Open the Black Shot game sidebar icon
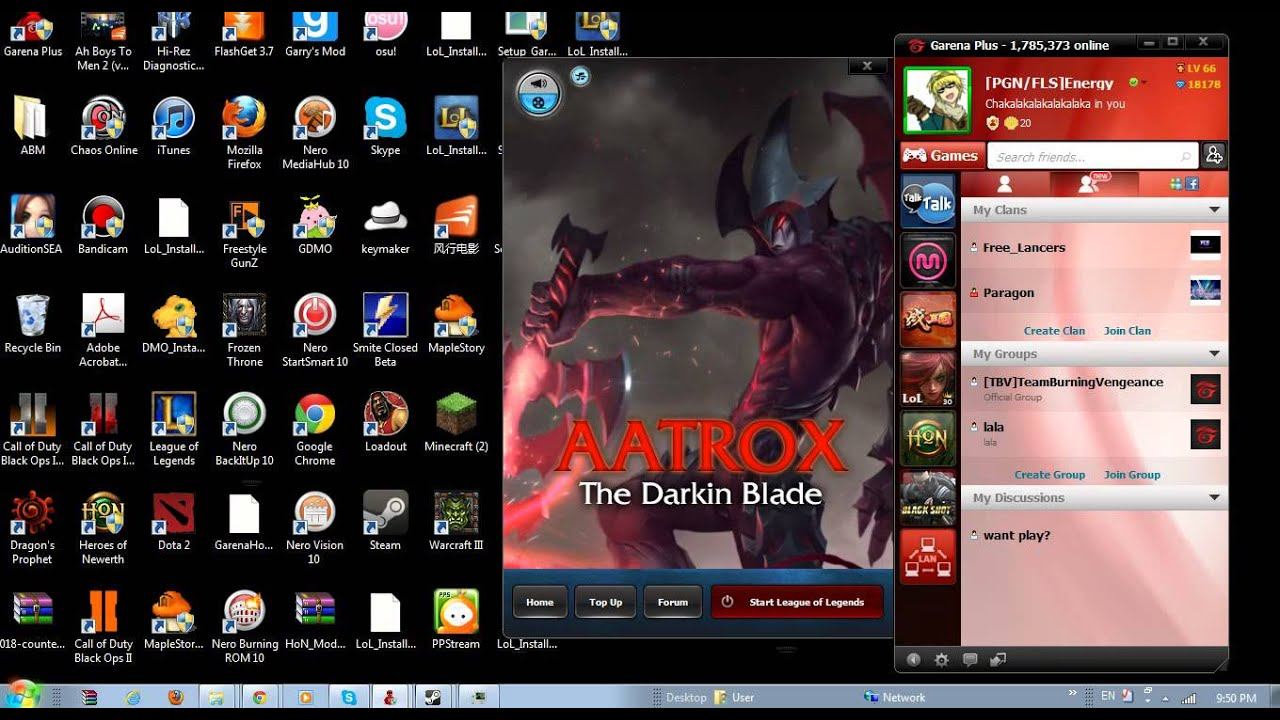The image size is (1280, 720). (929, 497)
